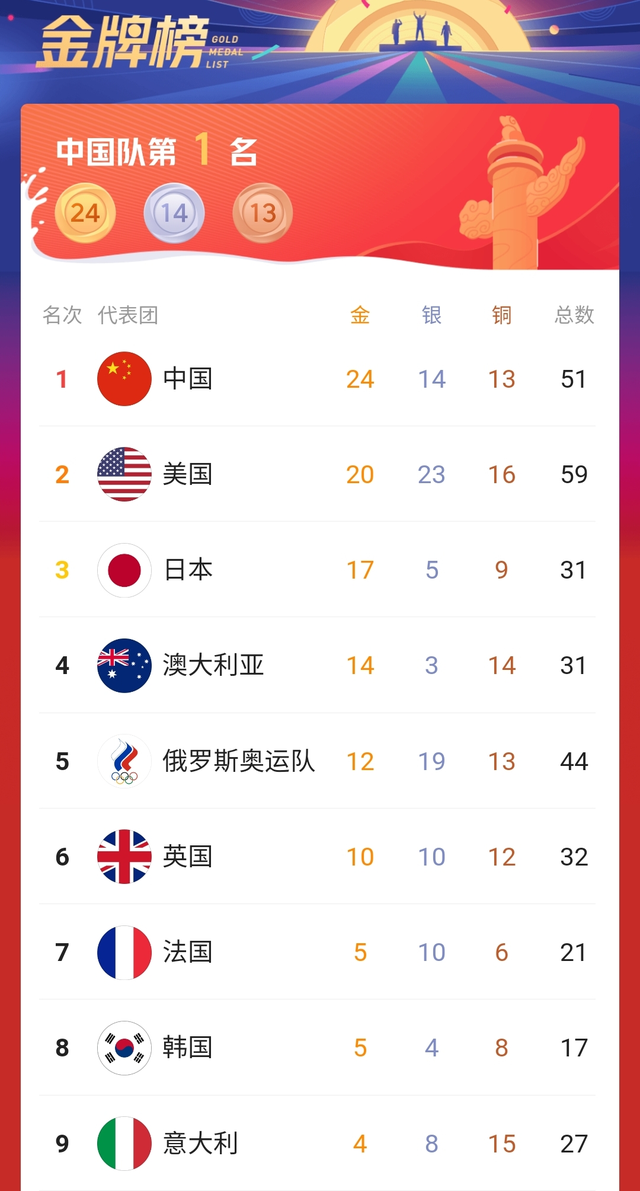Click the Italy flag icon
Screen dimensions: 640x1191
tap(124, 1143)
